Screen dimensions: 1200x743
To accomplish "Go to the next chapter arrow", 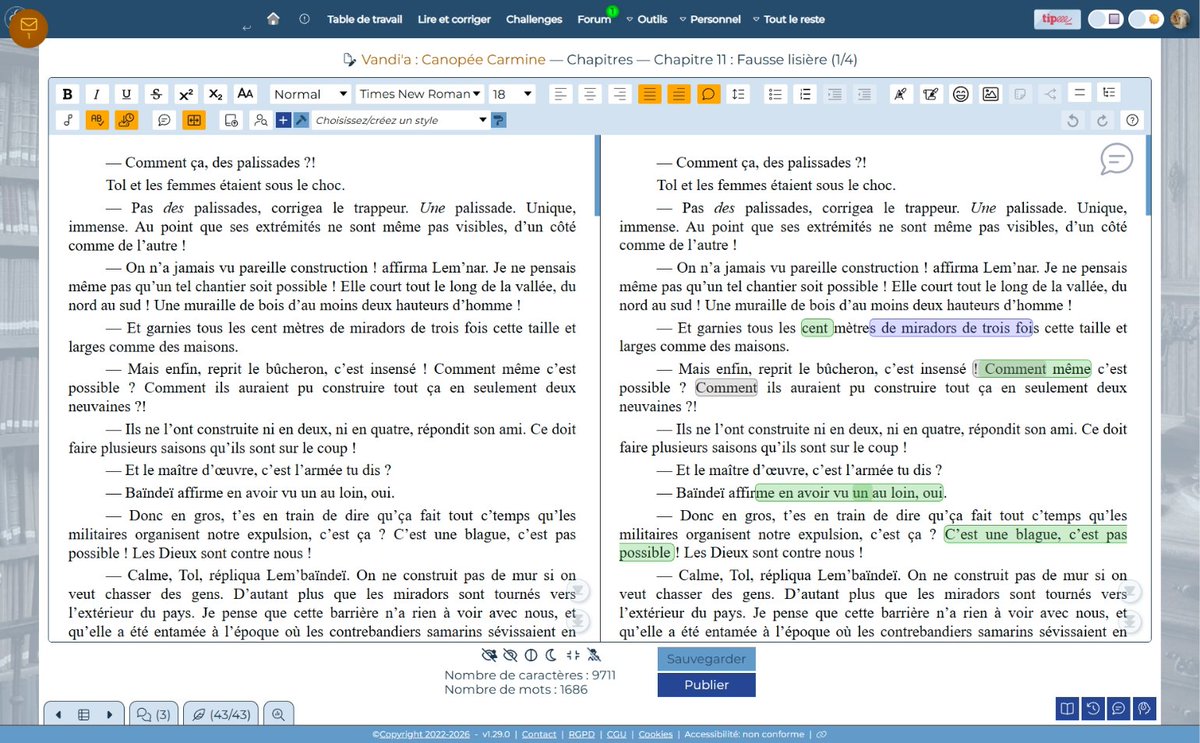I will click(x=110, y=714).
